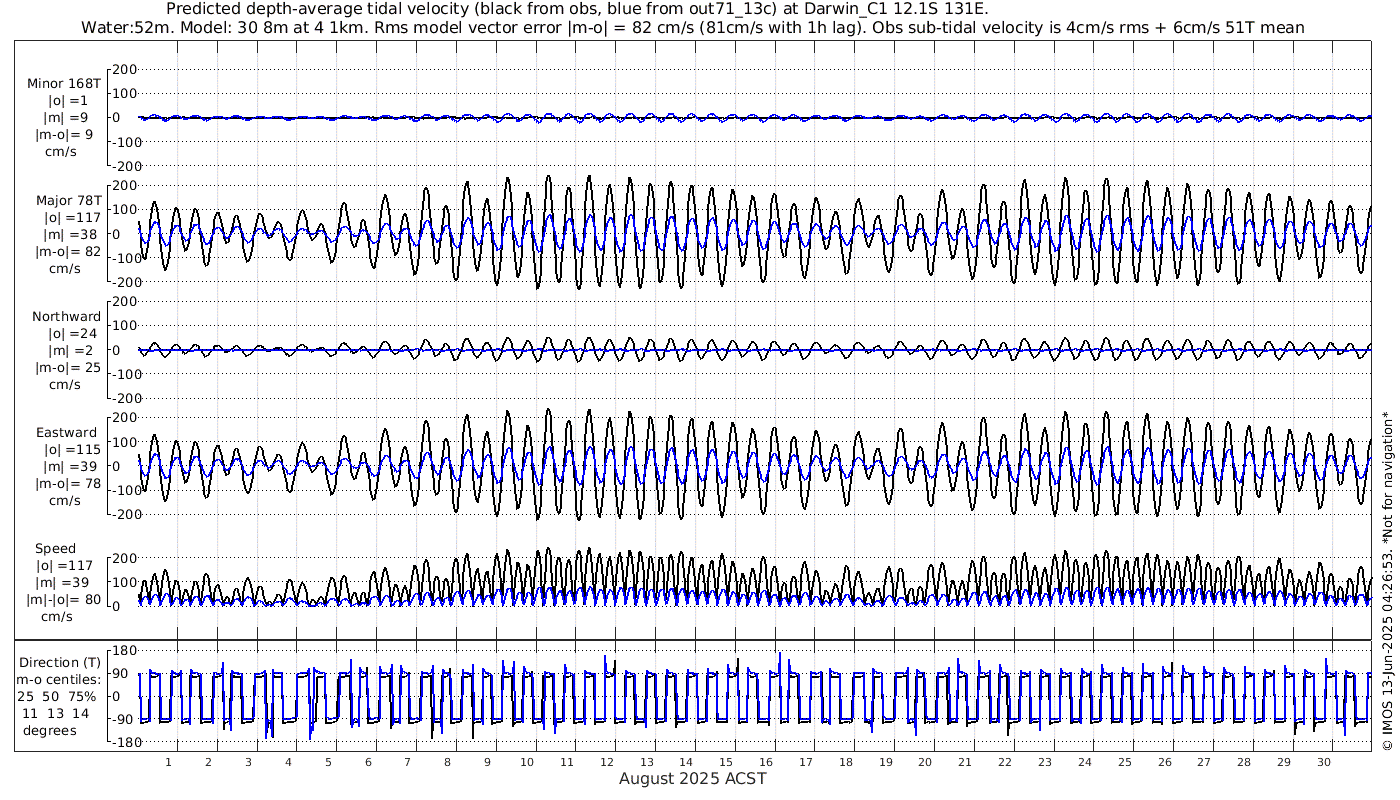Pick day 10 tick on the time axis
This screenshot has height=800, width=1400.
coord(527,762)
